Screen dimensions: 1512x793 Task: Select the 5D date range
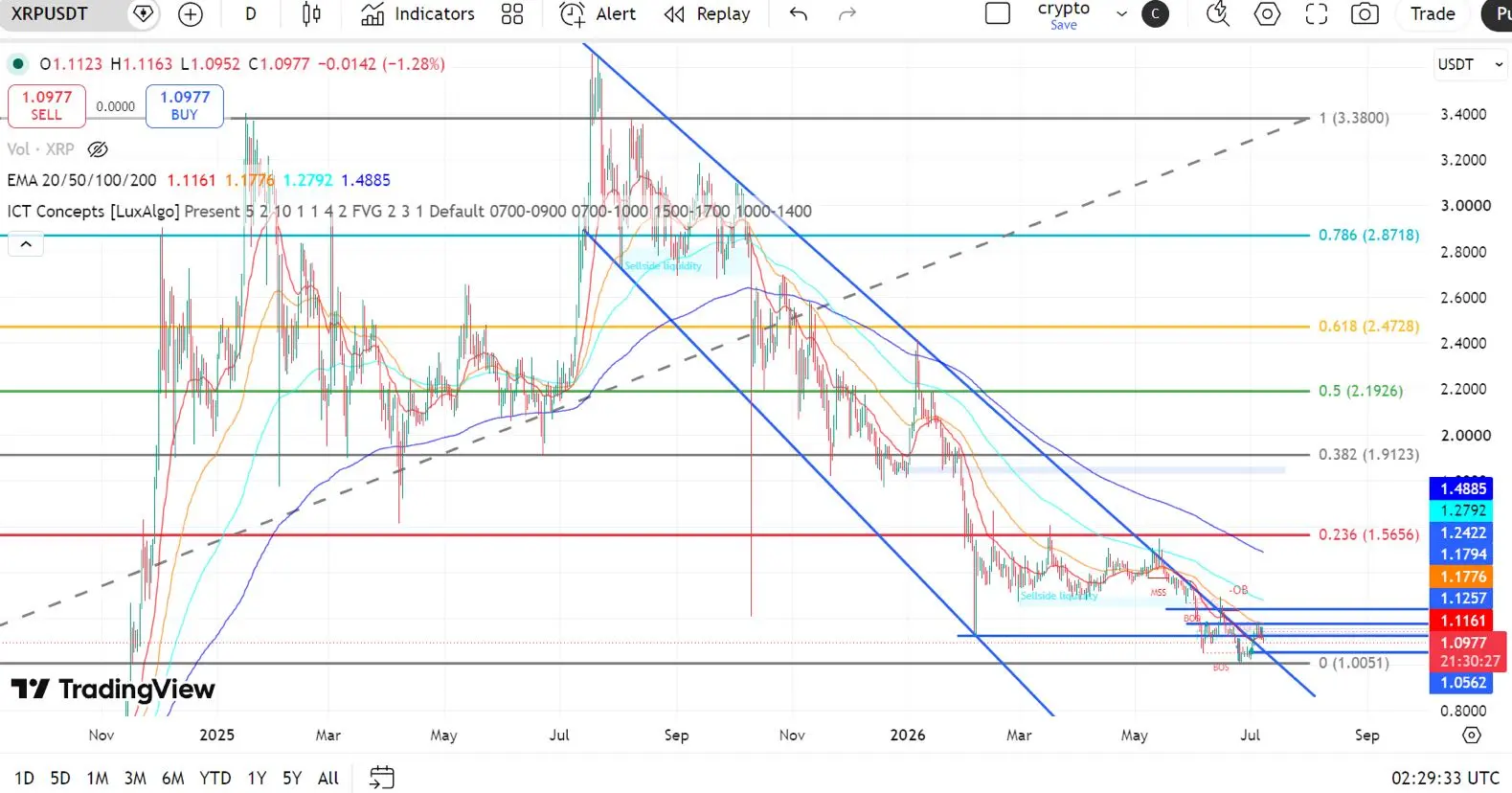pos(60,778)
